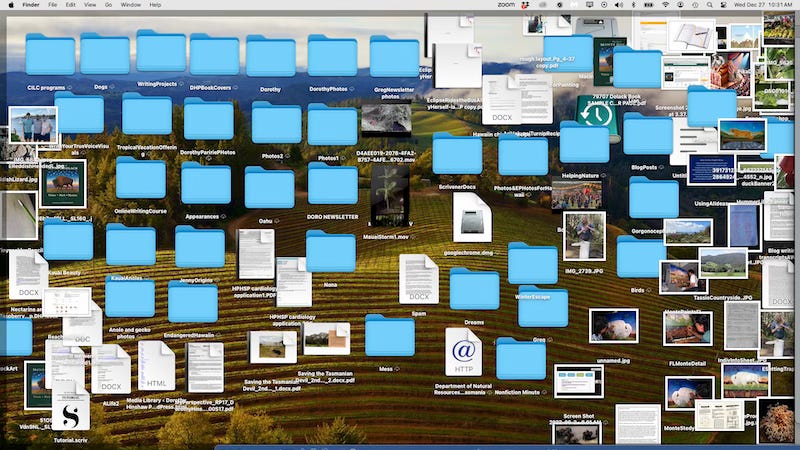Open the Spam DOCX document
The image size is (800, 450).
pyautogui.click(x=418, y=279)
